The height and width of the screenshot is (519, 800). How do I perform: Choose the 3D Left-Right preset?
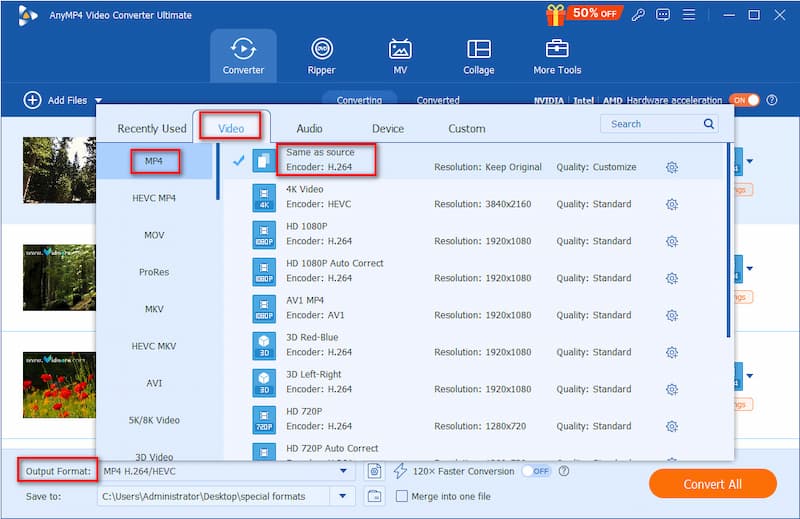[x=473, y=382]
